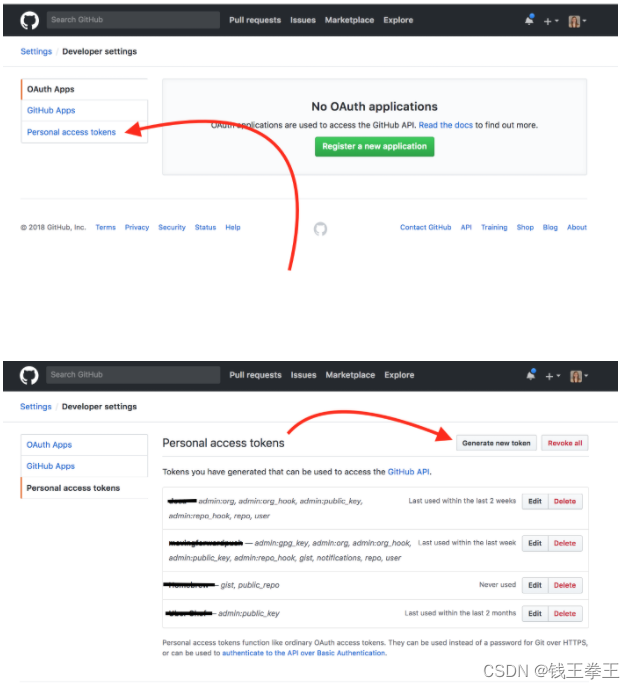Open Marketplace in the top header
The width and height of the screenshot is (635, 689).
point(349,20)
